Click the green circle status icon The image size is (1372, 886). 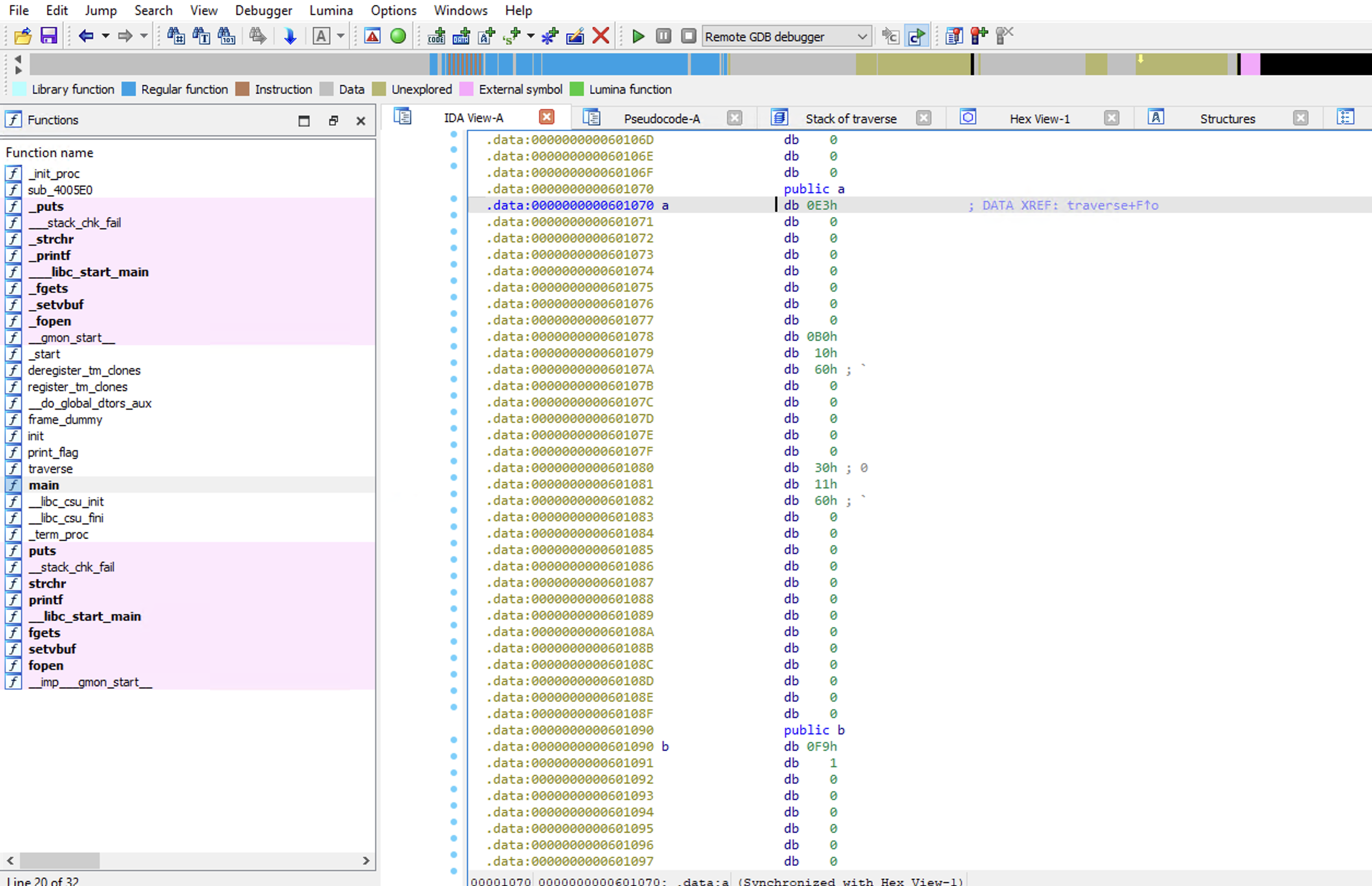pos(398,36)
